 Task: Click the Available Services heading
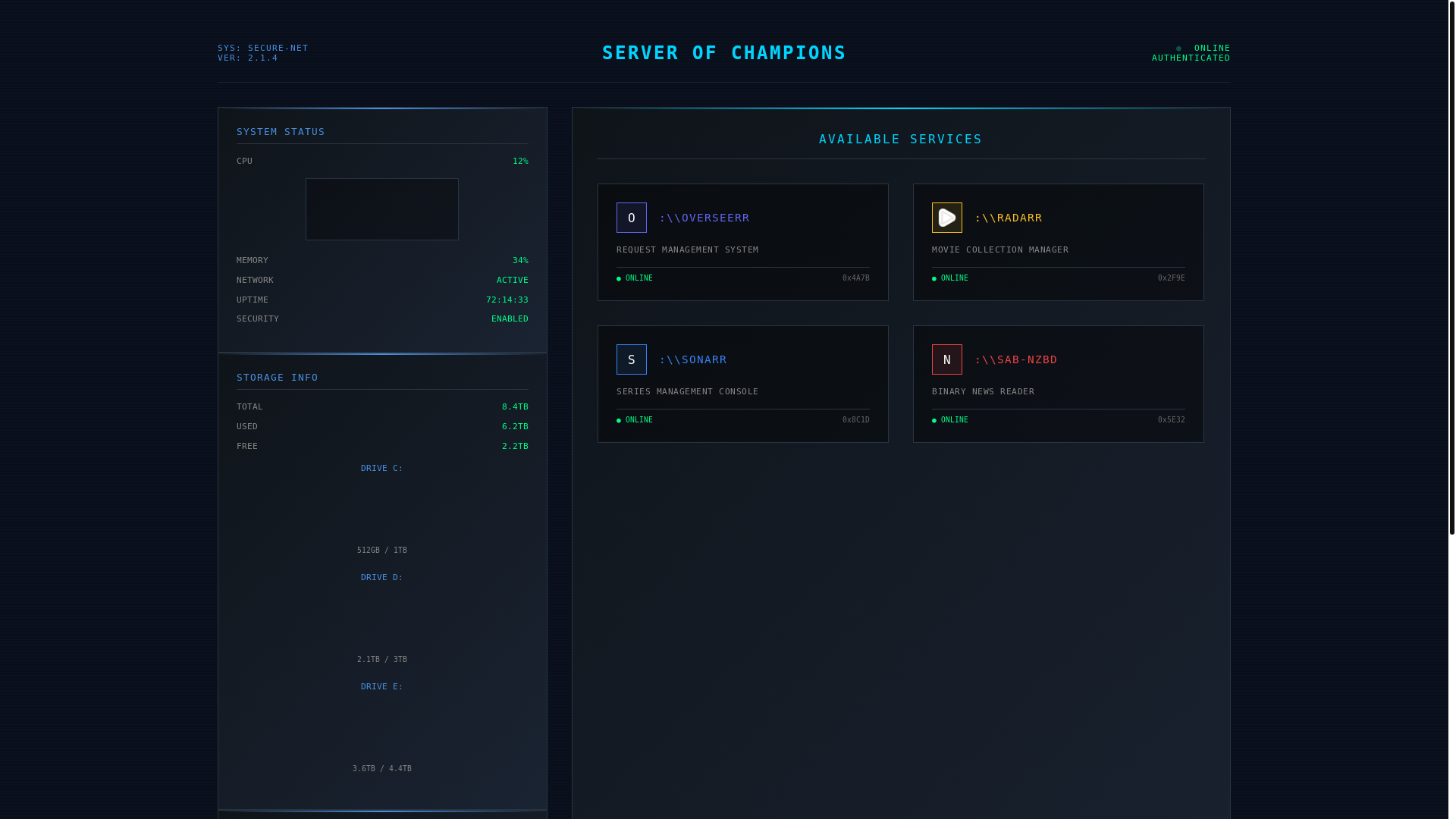(900, 139)
